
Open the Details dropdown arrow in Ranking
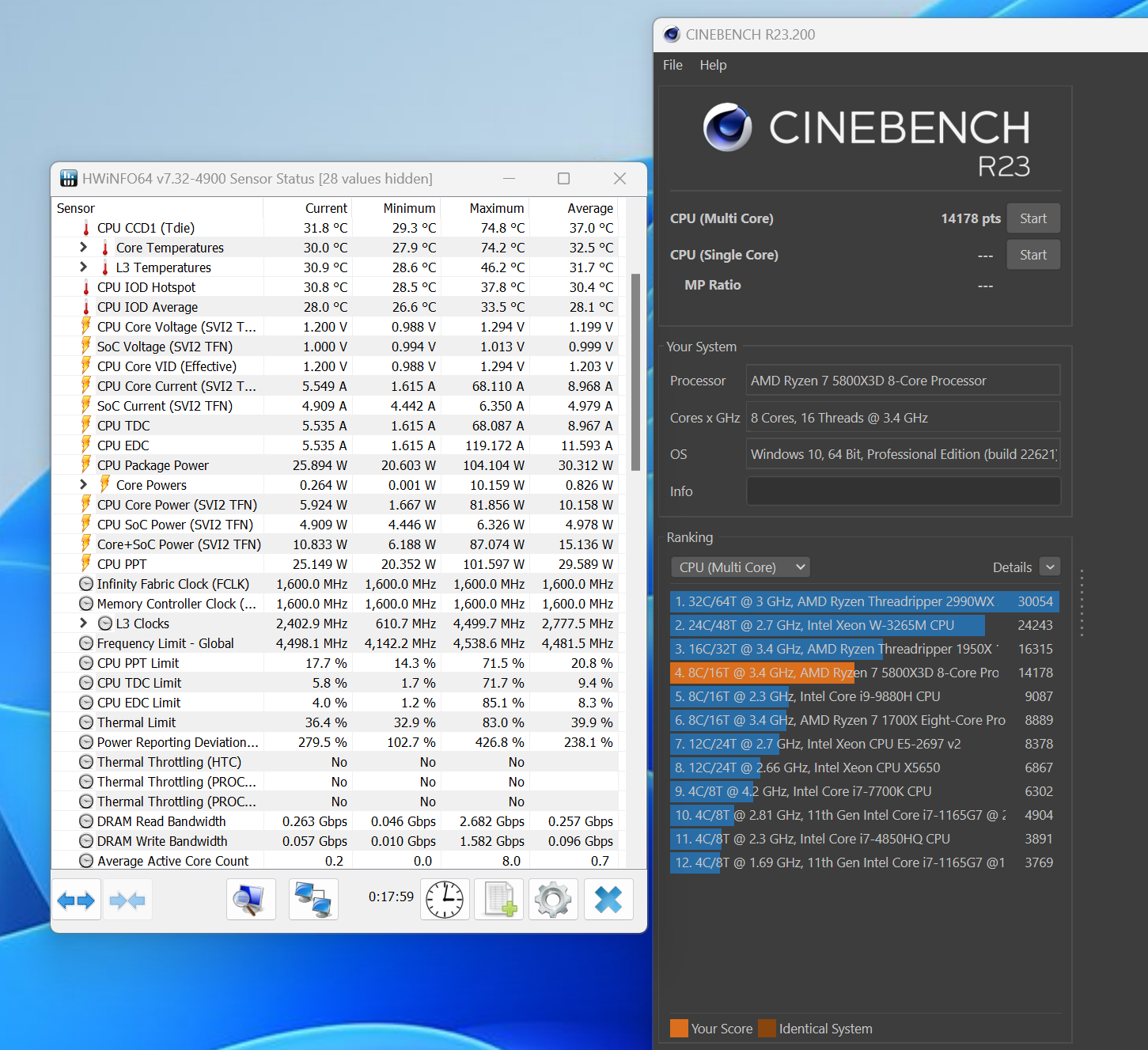[1050, 567]
